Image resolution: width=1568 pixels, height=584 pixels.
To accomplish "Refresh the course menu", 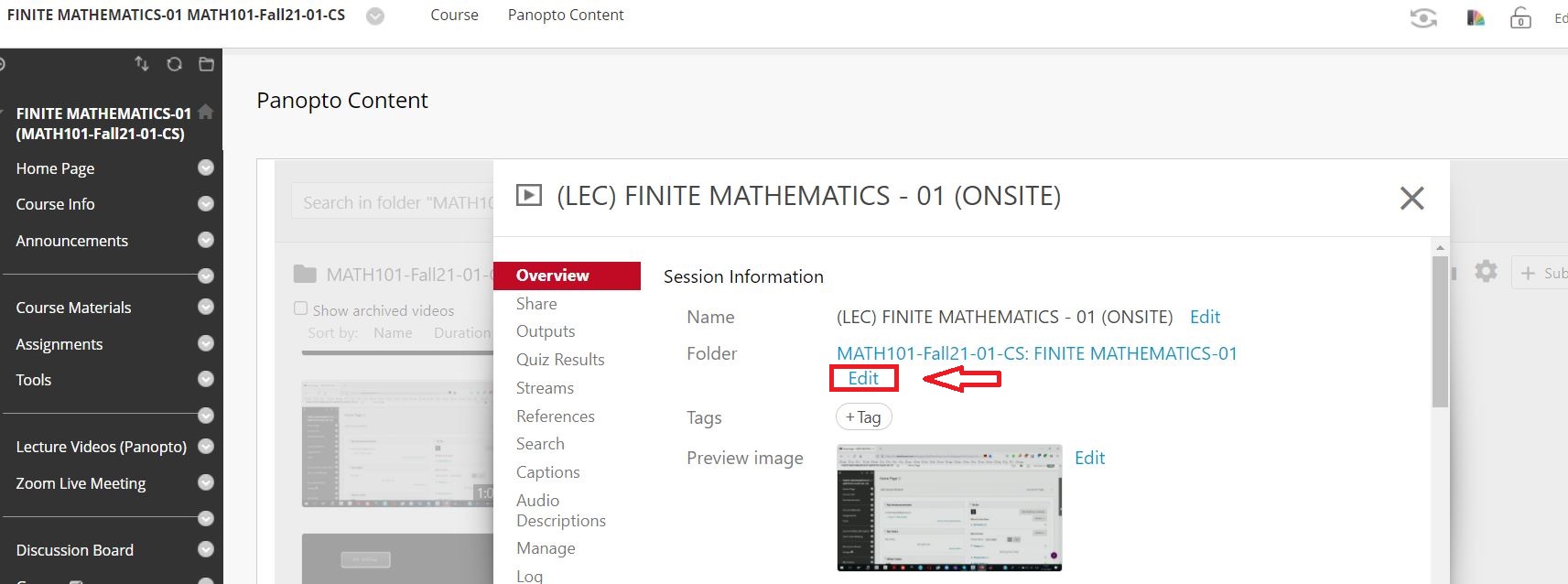I will click(174, 63).
